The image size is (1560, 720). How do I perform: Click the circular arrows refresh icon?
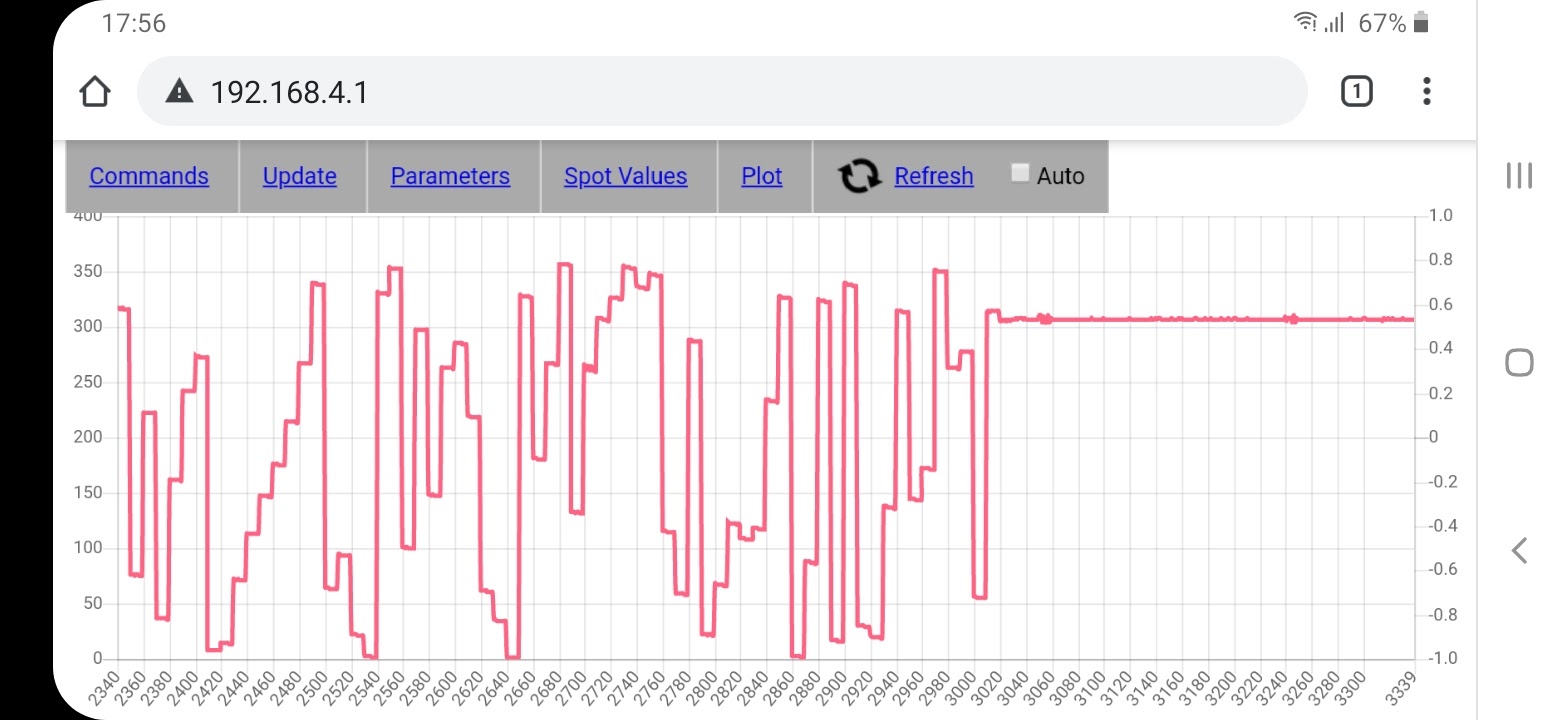pyautogui.click(x=859, y=176)
